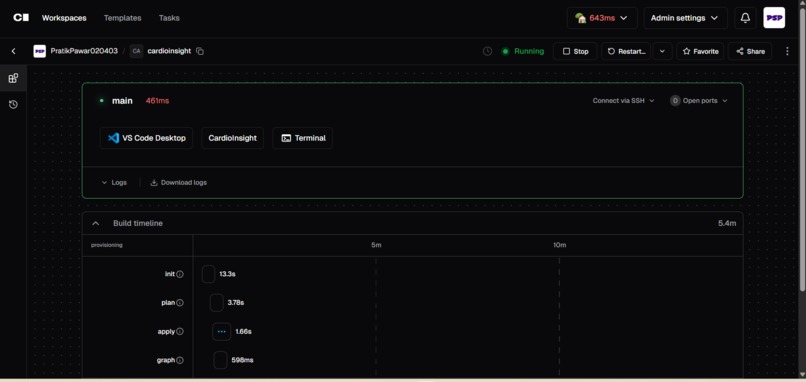Image resolution: width=806 pixels, height=382 pixels.
Task: Click the info icon next to plan
Action: pos(180,303)
